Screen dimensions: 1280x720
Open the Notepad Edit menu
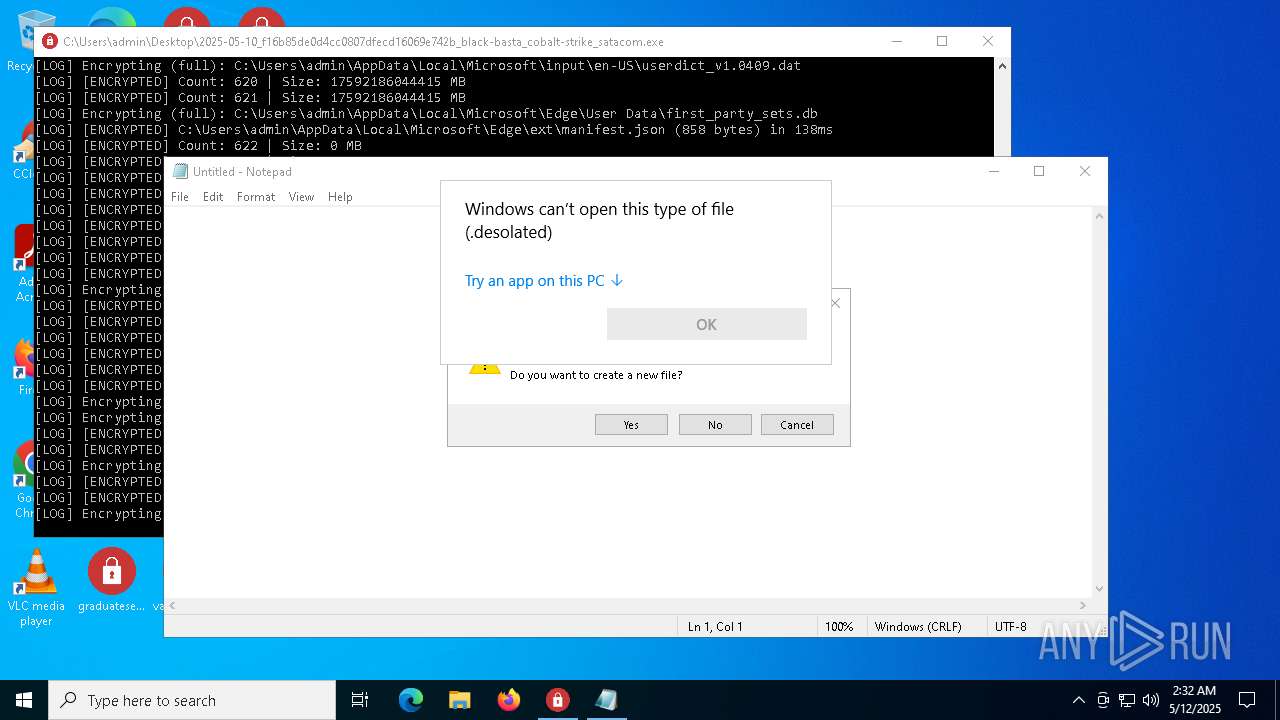pos(213,197)
